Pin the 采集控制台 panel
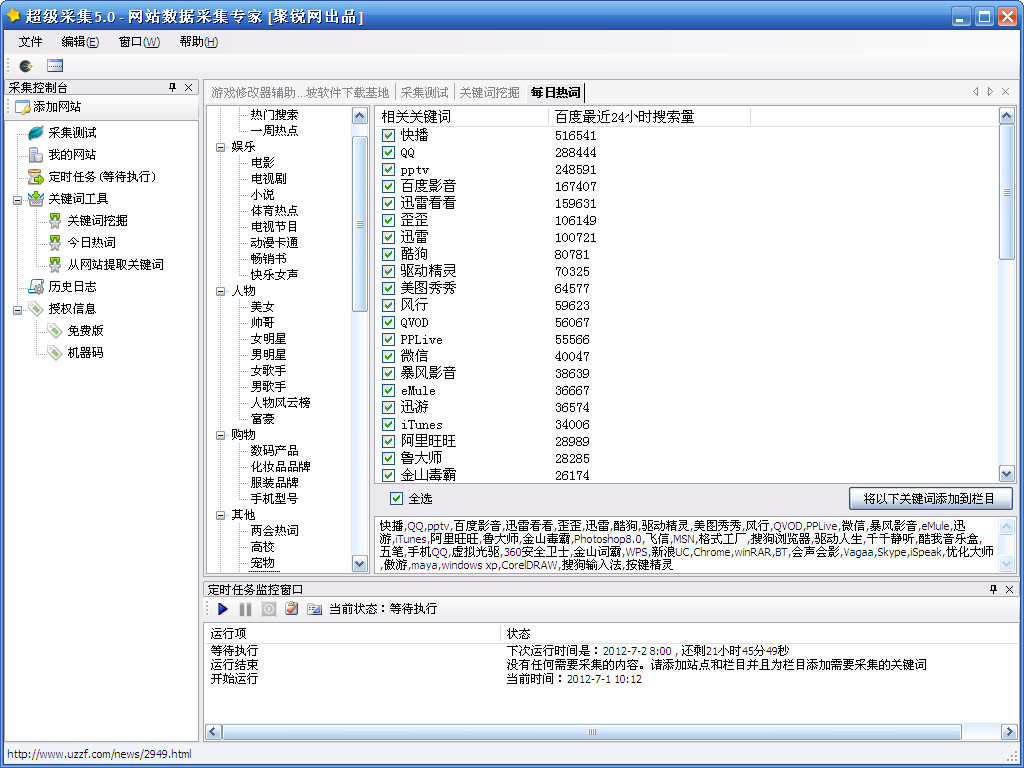Screen dimensions: 1024x768 [x=172, y=87]
